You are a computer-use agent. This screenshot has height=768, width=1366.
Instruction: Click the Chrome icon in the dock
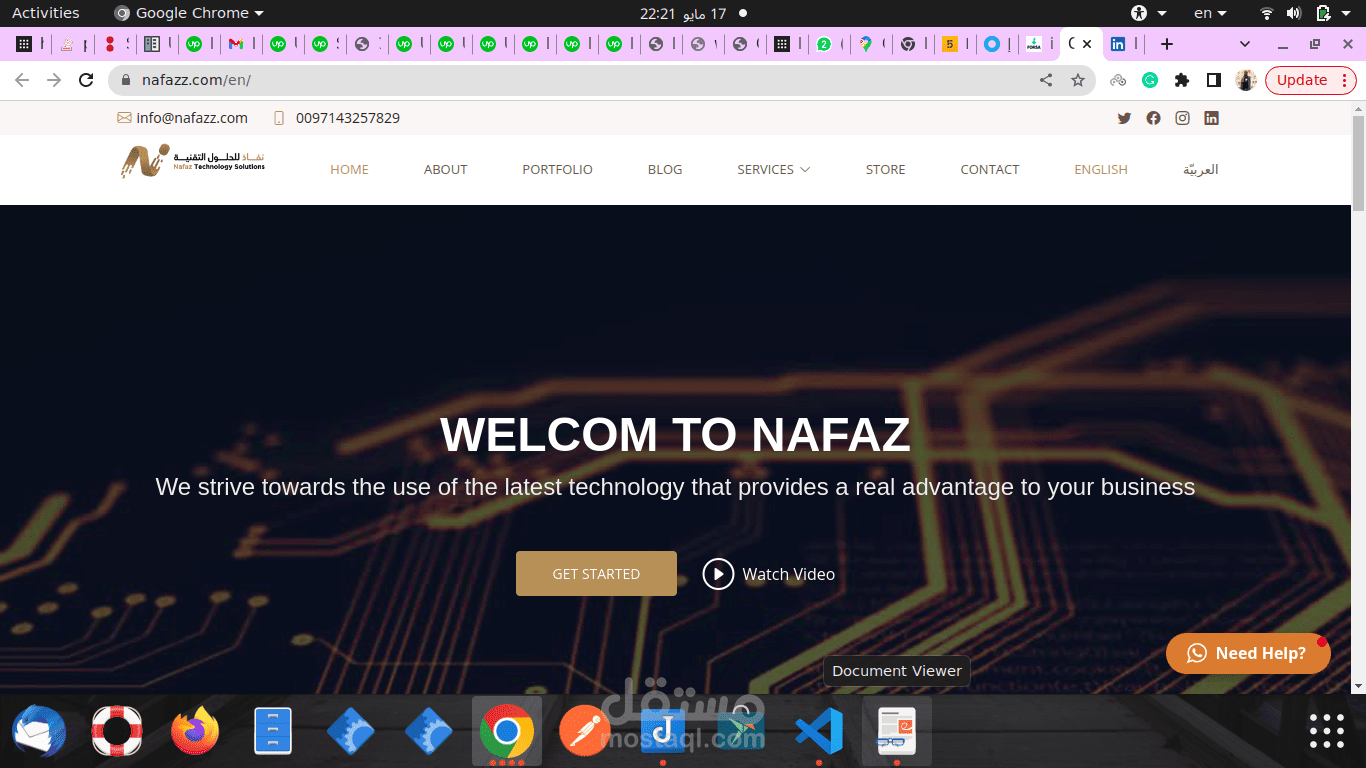(x=507, y=731)
